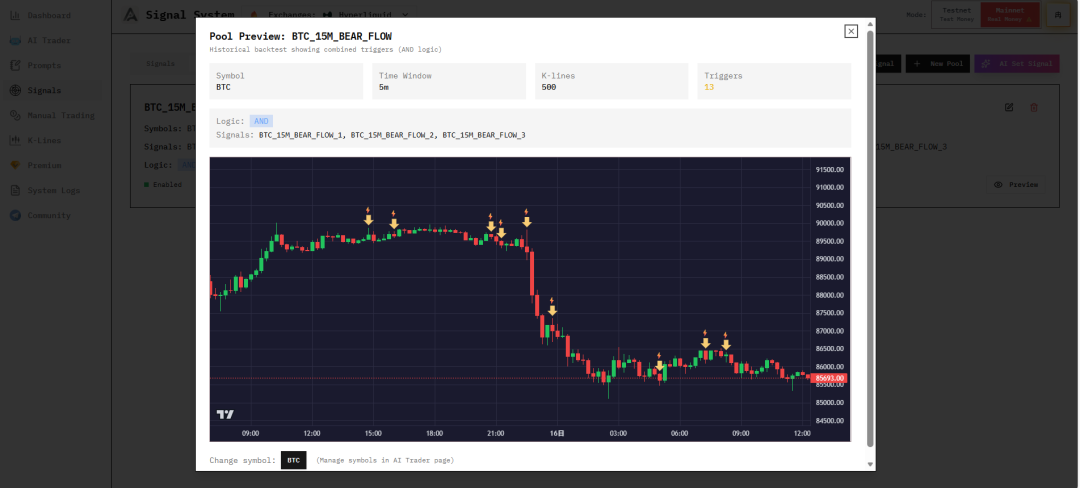Select the Signals tab
Image resolution: width=1080 pixels, height=488 pixels.
[160, 63]
